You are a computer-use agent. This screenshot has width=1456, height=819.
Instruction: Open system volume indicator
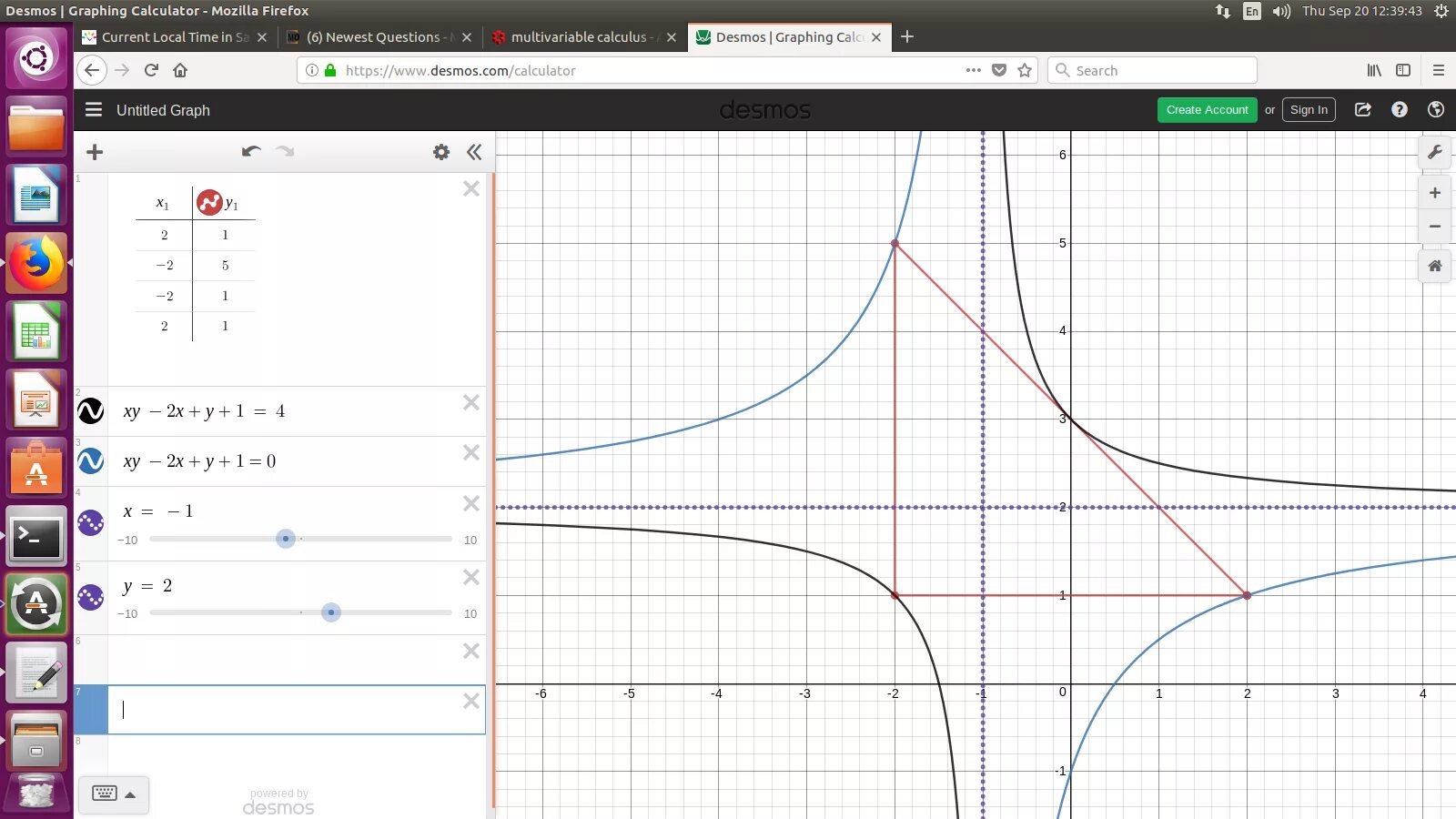click(1281, 11)
